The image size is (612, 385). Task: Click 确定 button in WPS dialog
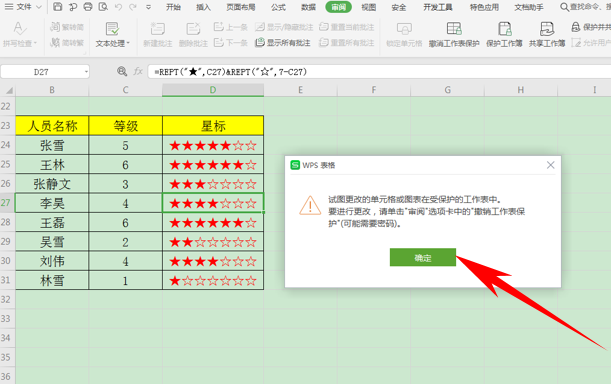tap(423, 257)
